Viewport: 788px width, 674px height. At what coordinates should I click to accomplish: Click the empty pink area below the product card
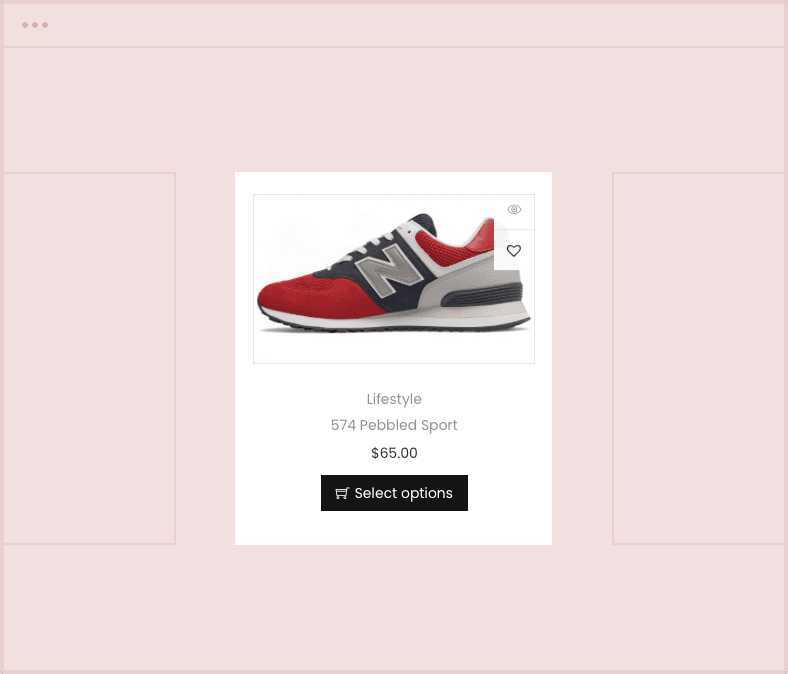coord(394,608)
